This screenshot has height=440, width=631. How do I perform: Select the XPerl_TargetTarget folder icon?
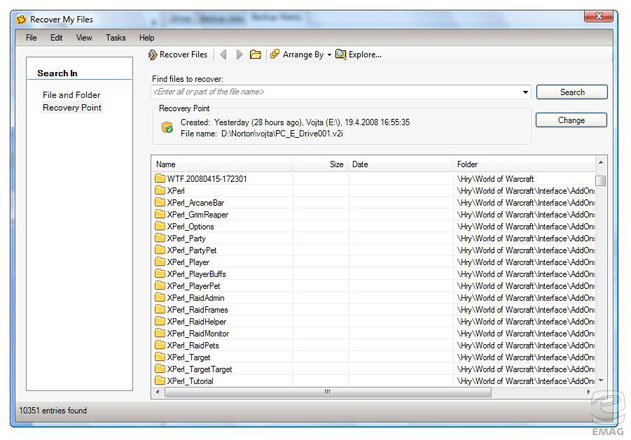point(160,369)
